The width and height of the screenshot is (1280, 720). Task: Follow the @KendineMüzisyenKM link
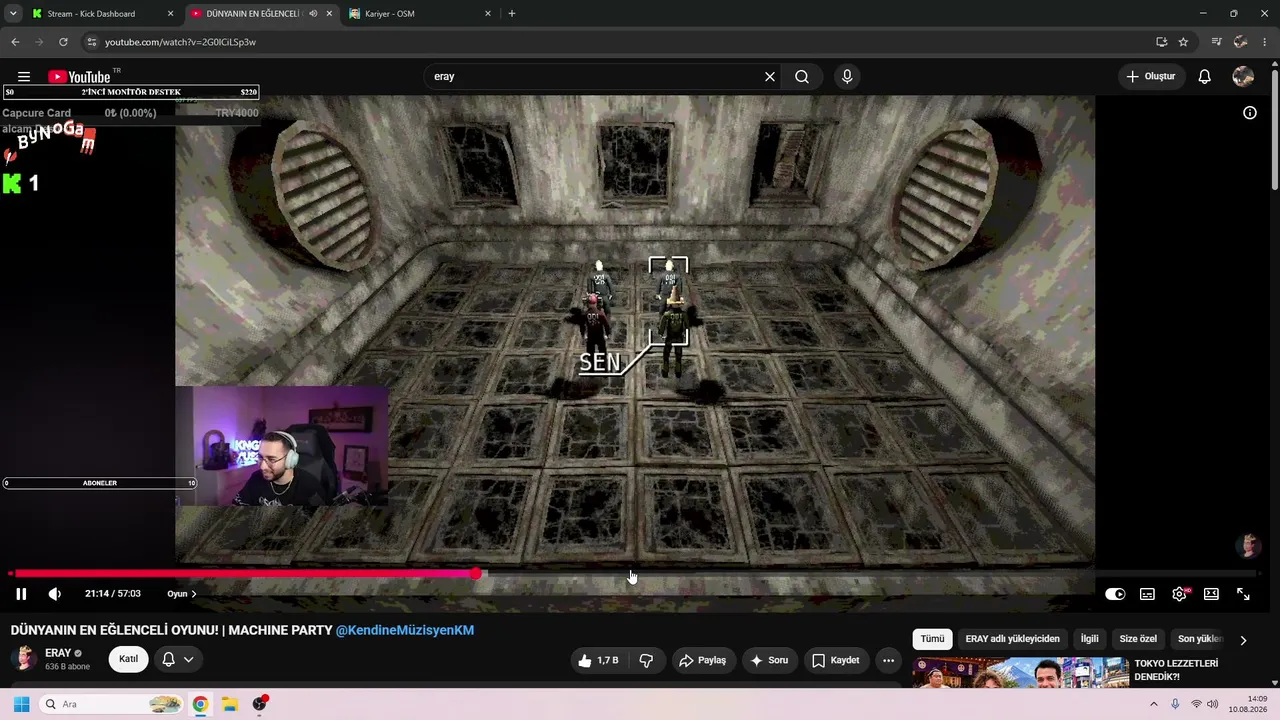tap(405, 630)
